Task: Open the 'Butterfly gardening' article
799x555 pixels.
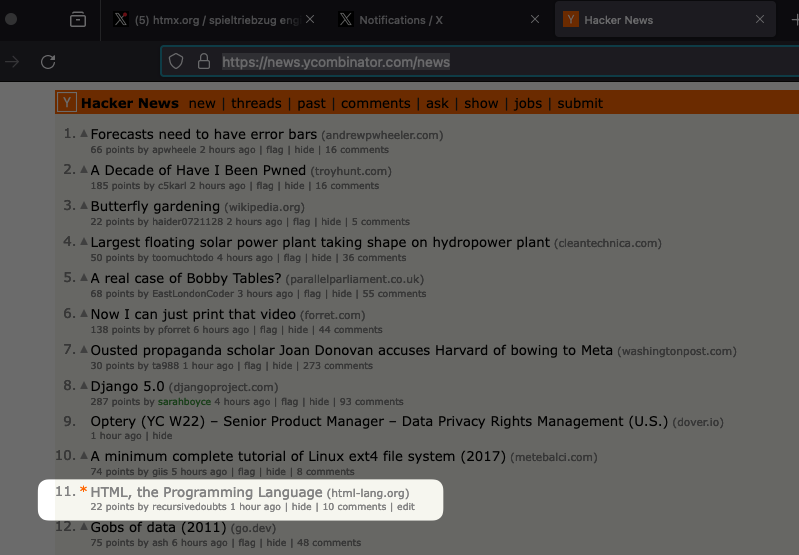Action: 155,206
